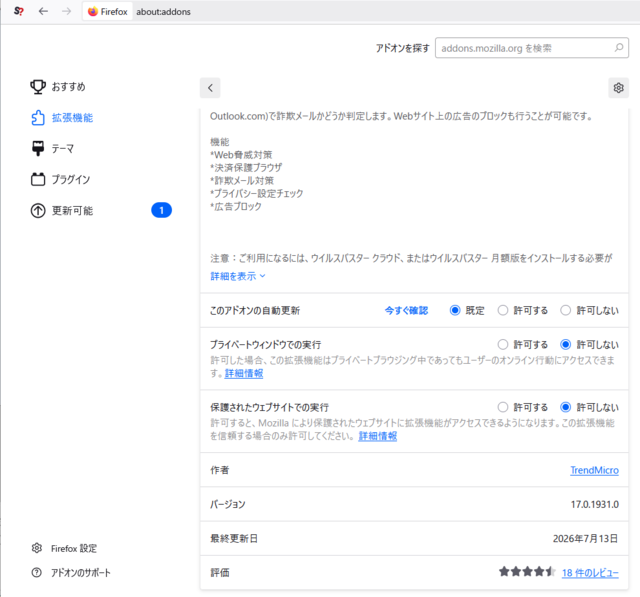Click the blue update count badge
The height and width of the screenshot is (597, 640).
162,210
